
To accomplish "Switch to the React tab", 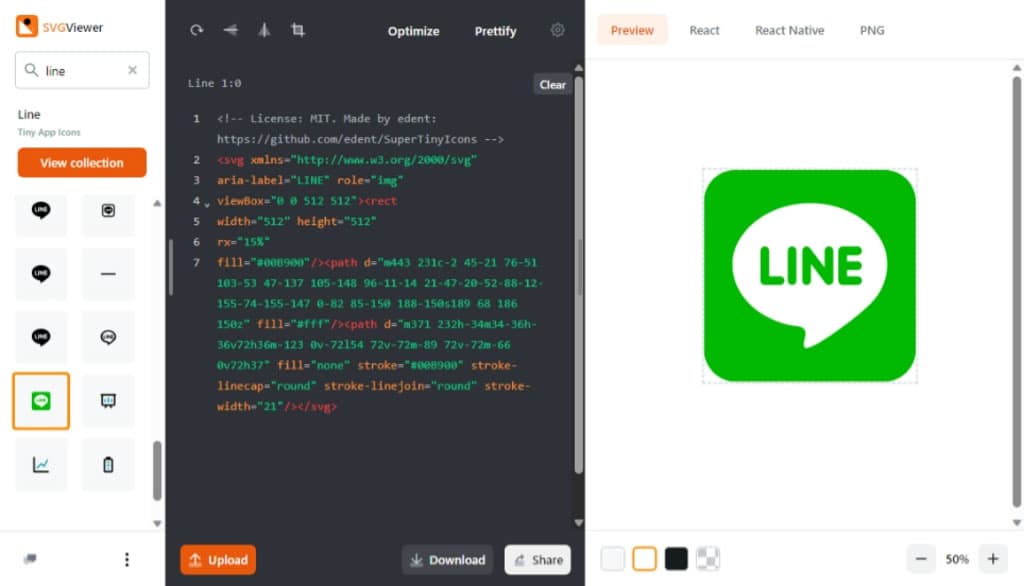I will coord(704,30).
